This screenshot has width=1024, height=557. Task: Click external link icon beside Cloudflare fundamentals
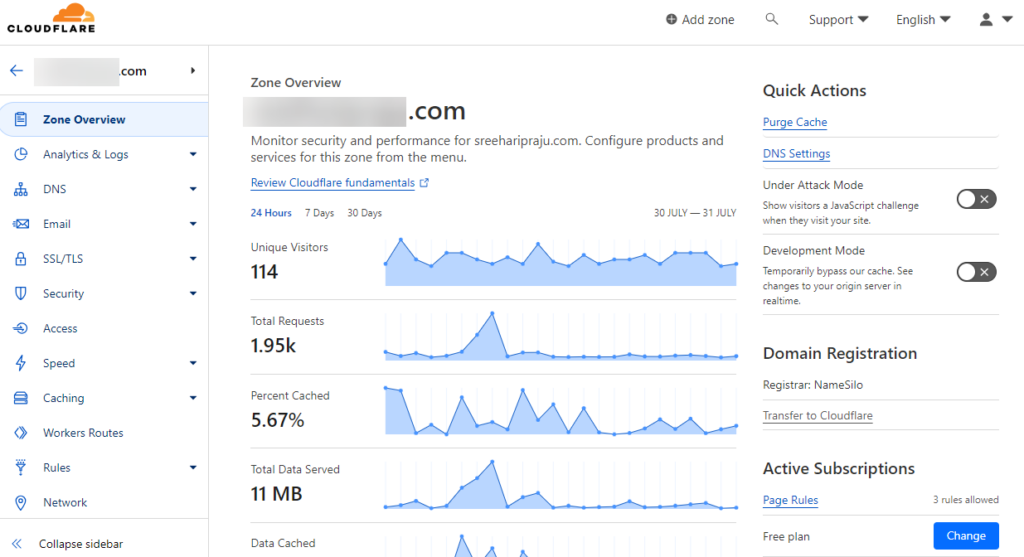424,183
